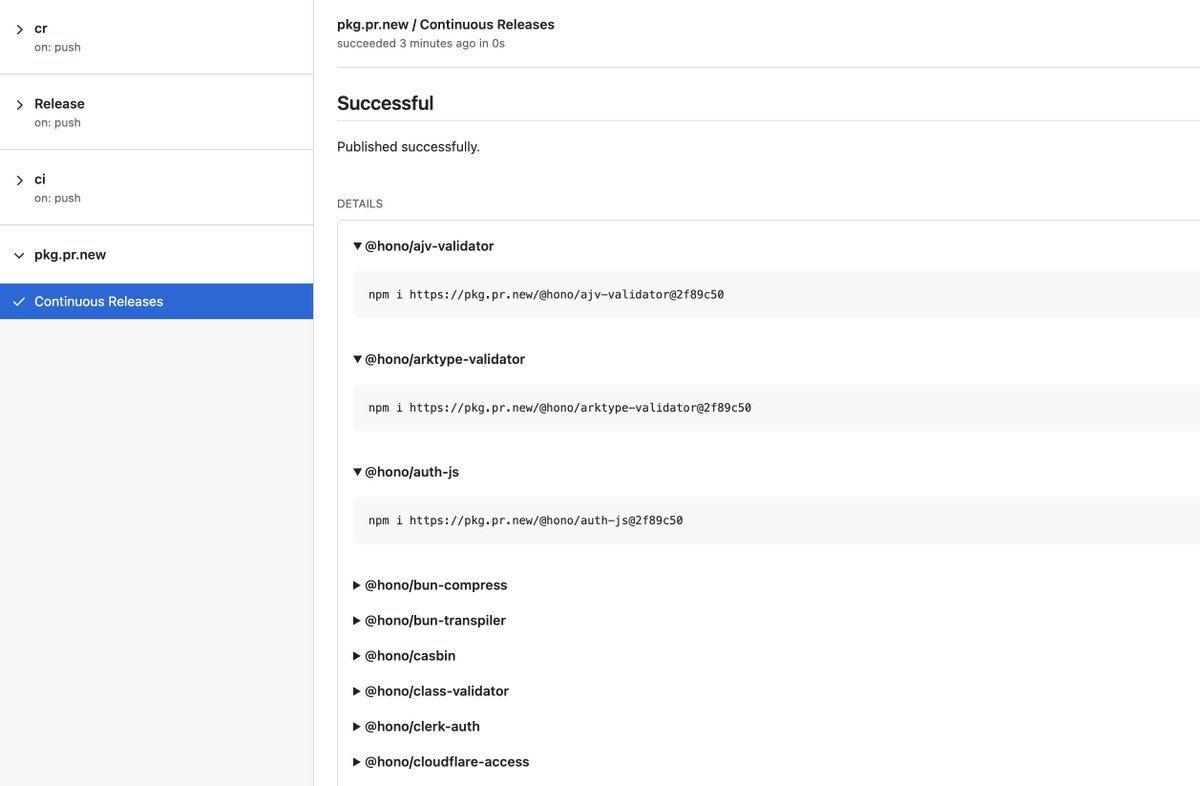The height and width of the screenshot is (786, 1200).
Task: Click the @hono/bun-compress package name
Action: (x=436, y=585)
